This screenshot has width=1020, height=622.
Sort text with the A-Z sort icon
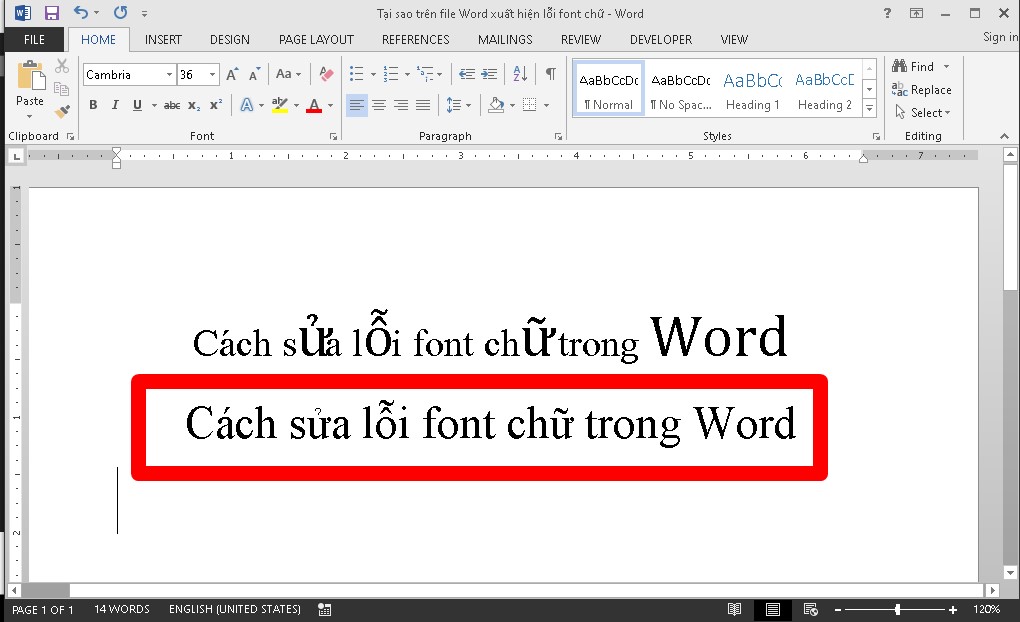pos(520,74)
